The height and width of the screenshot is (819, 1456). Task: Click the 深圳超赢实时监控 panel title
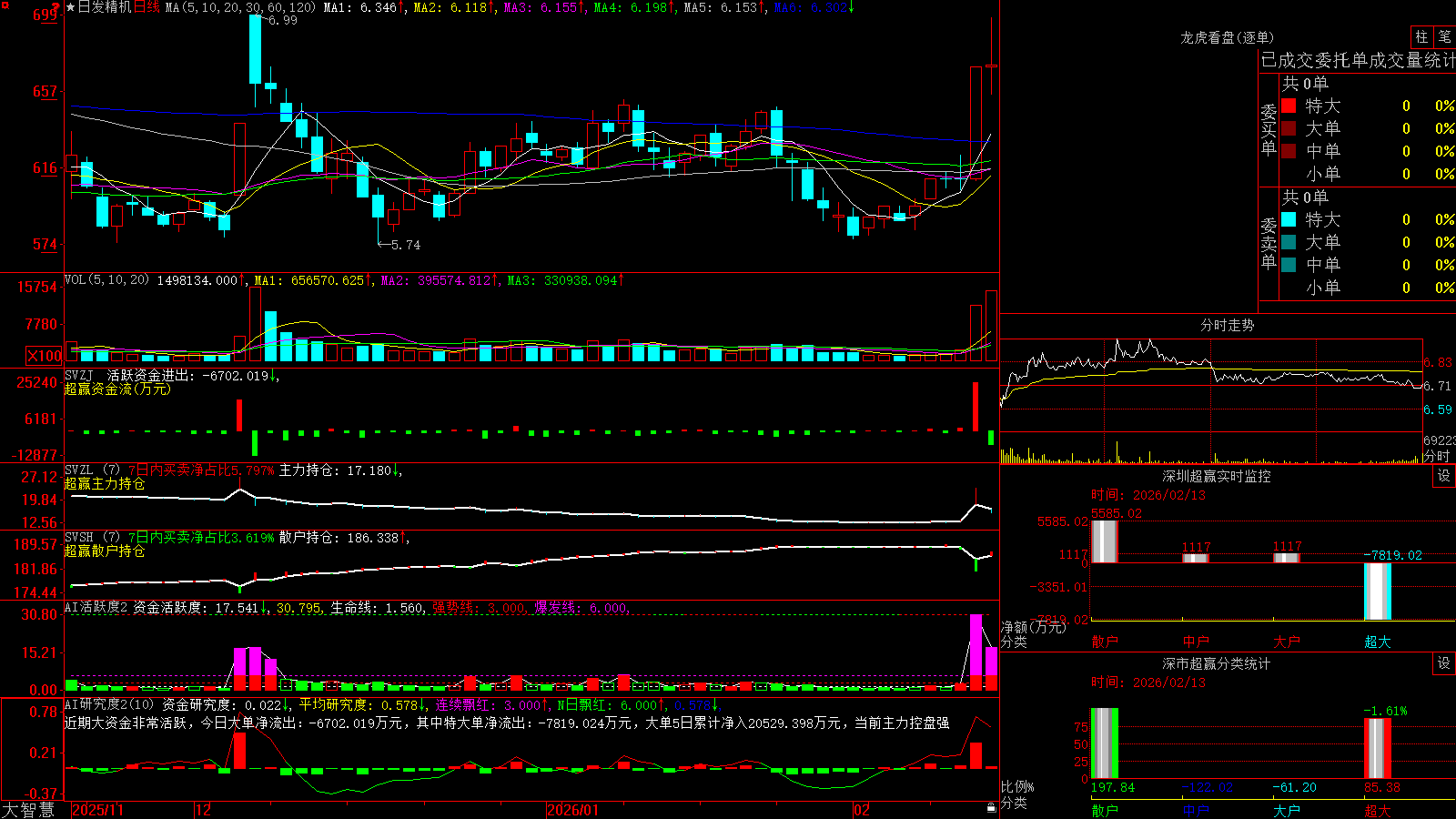pos(1216,476)
